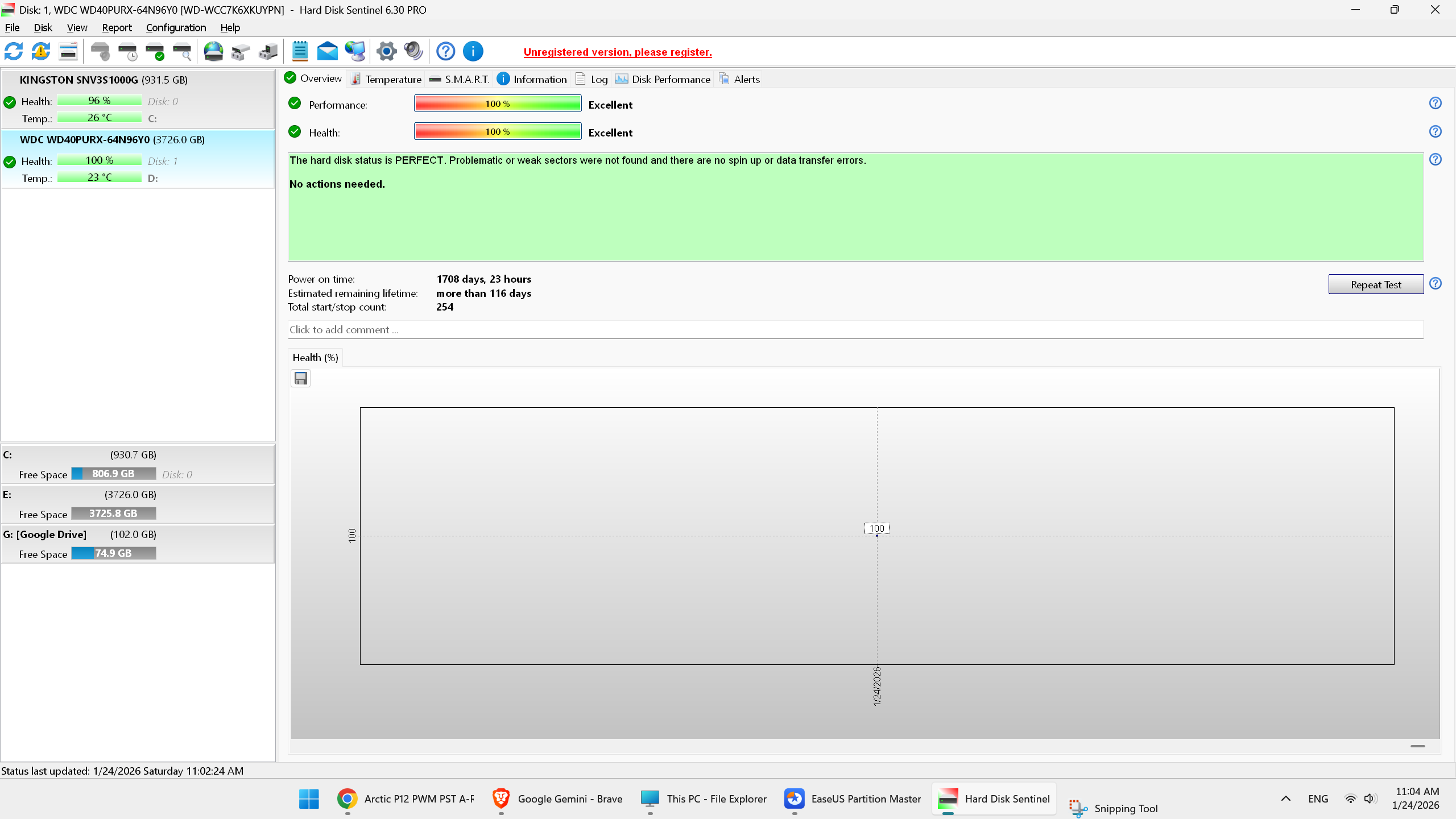Save the health graph with floppy icon
Viewport: 1456px width, 819px height.
pyautogui.click(x=301, y=378)
